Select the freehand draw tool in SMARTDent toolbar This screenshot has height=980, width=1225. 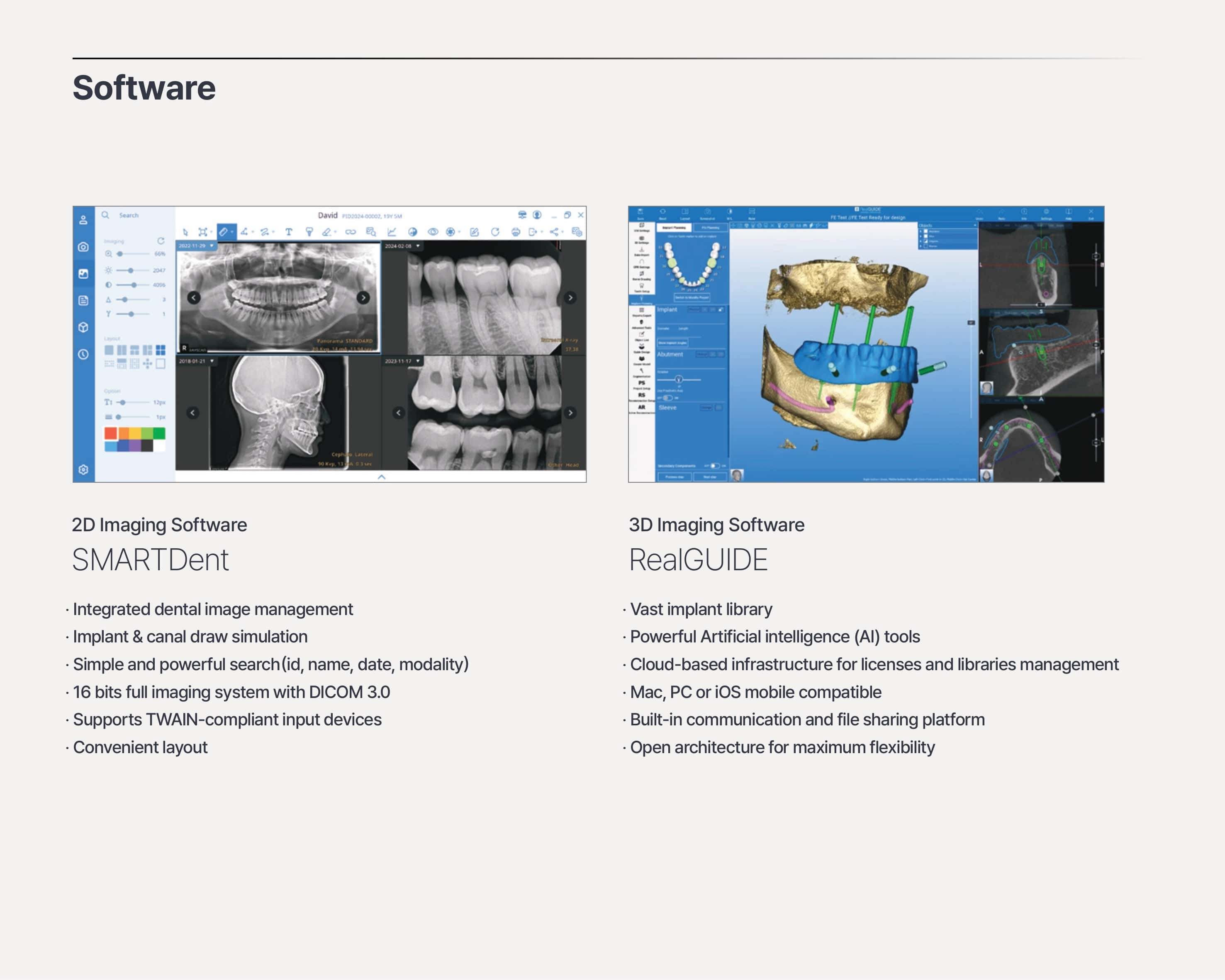tap(264, 232)
